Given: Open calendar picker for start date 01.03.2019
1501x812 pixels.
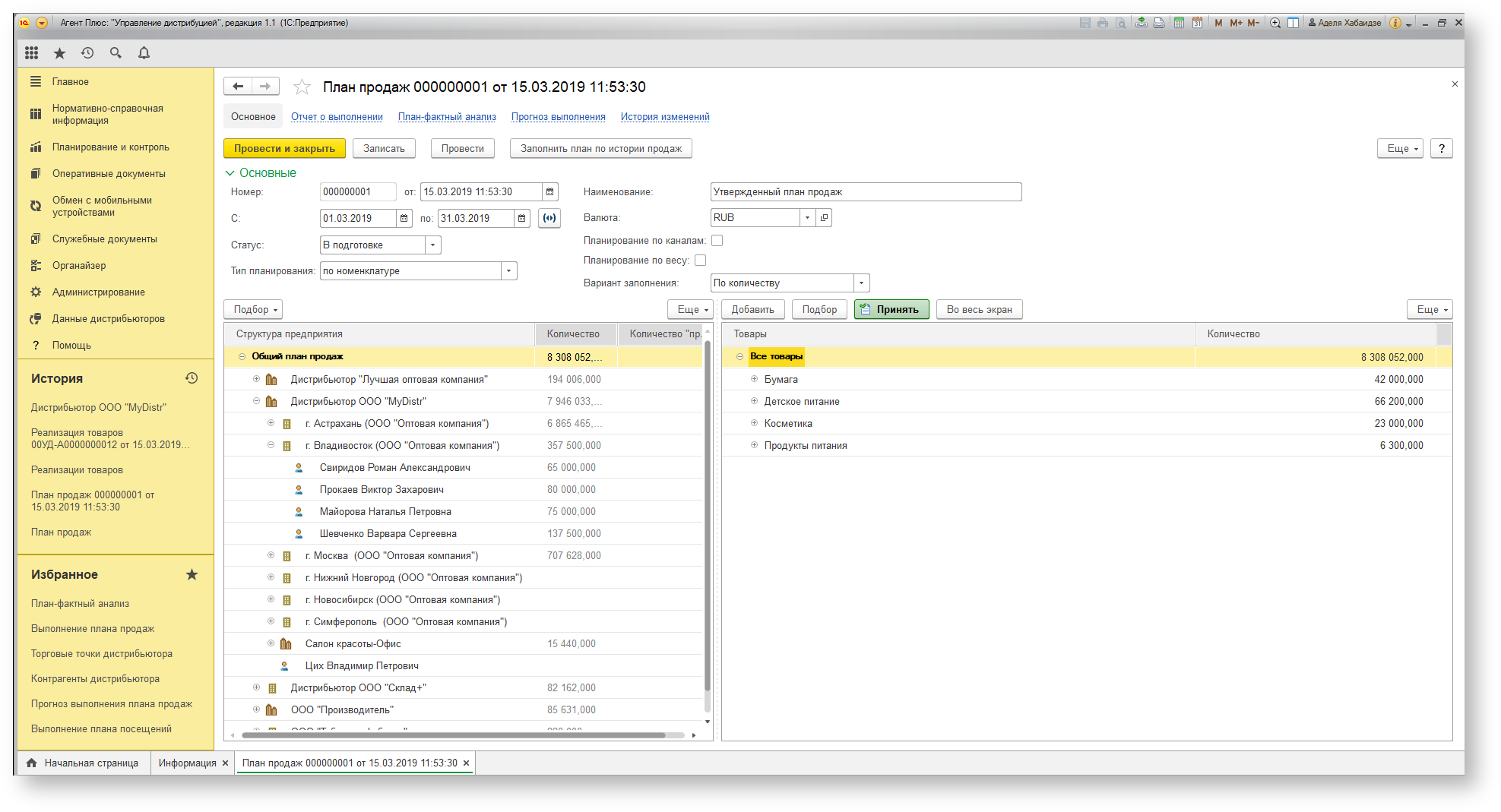Looking at the screenshot, I should pos(404,218).
